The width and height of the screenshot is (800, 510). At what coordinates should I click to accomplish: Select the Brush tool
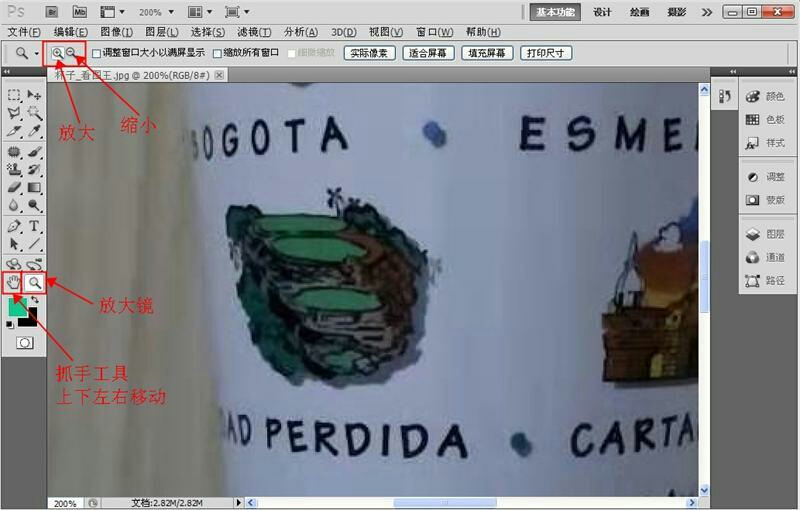(34, 152)
